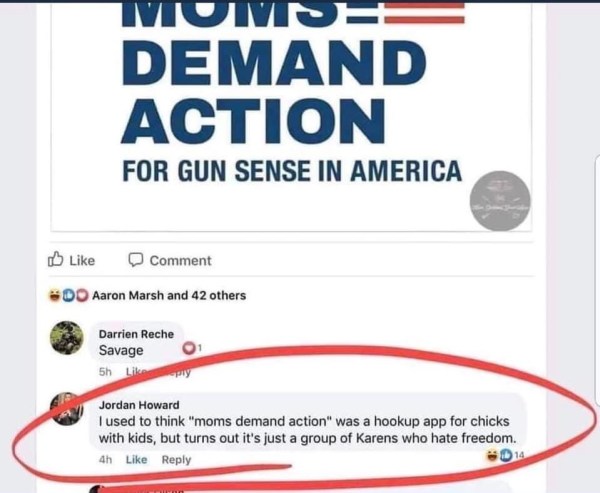Open Darrien Reche's profile name link
The height and width of the screenshot is (493, 600).
(x=136, y=334)
